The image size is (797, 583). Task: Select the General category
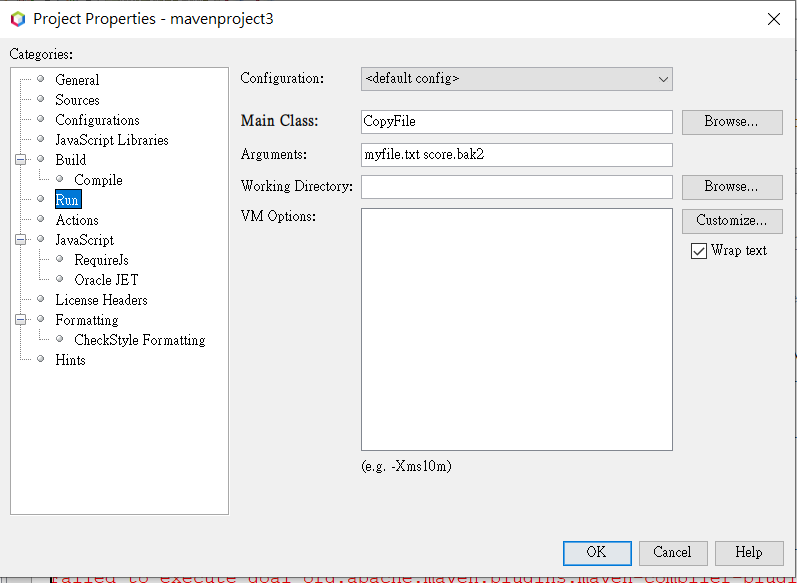pos(77,80)
